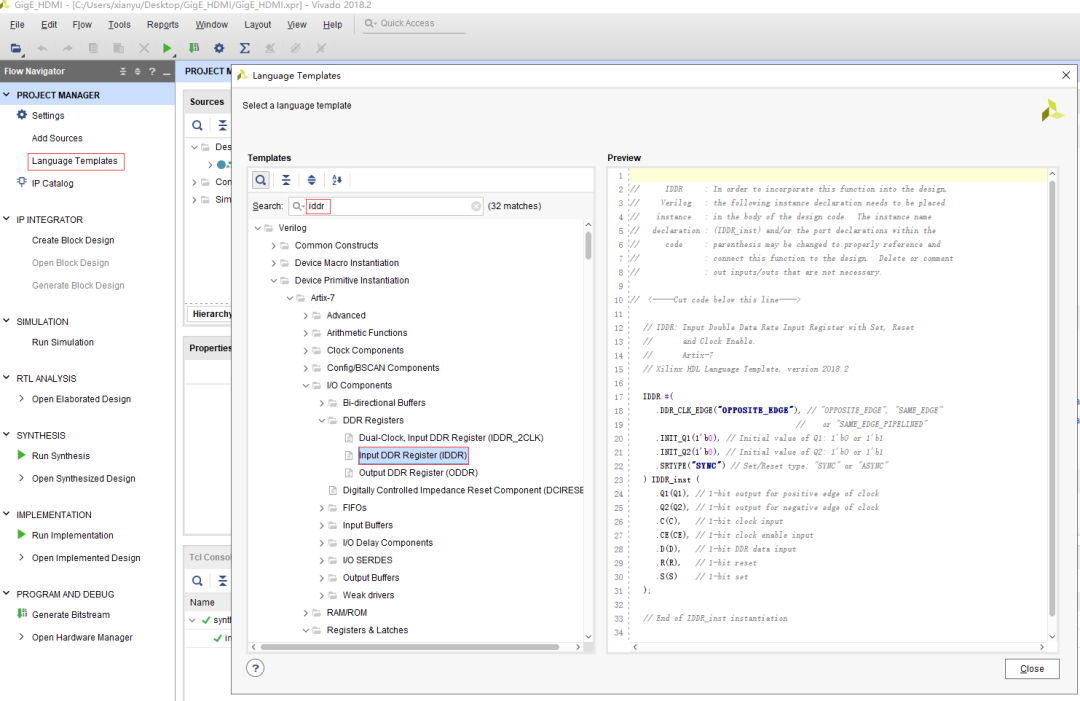Open dialog help question mark button
Screen dimensions: 1080x701
click(x=255, y=668)
